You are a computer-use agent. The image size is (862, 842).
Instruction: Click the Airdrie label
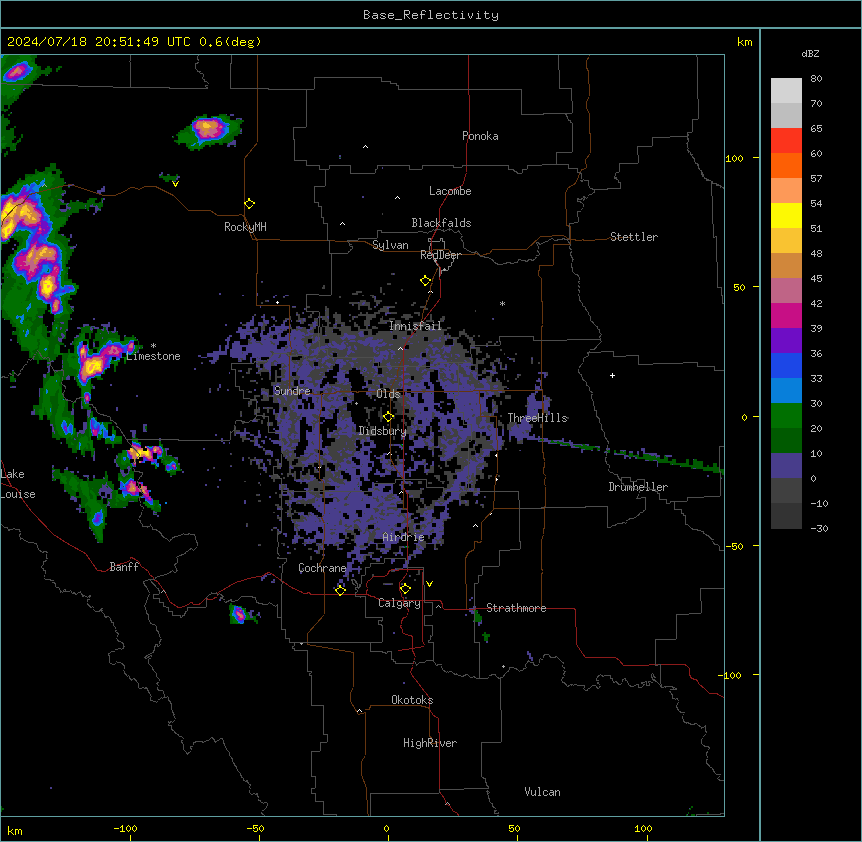tap(403, 537)
